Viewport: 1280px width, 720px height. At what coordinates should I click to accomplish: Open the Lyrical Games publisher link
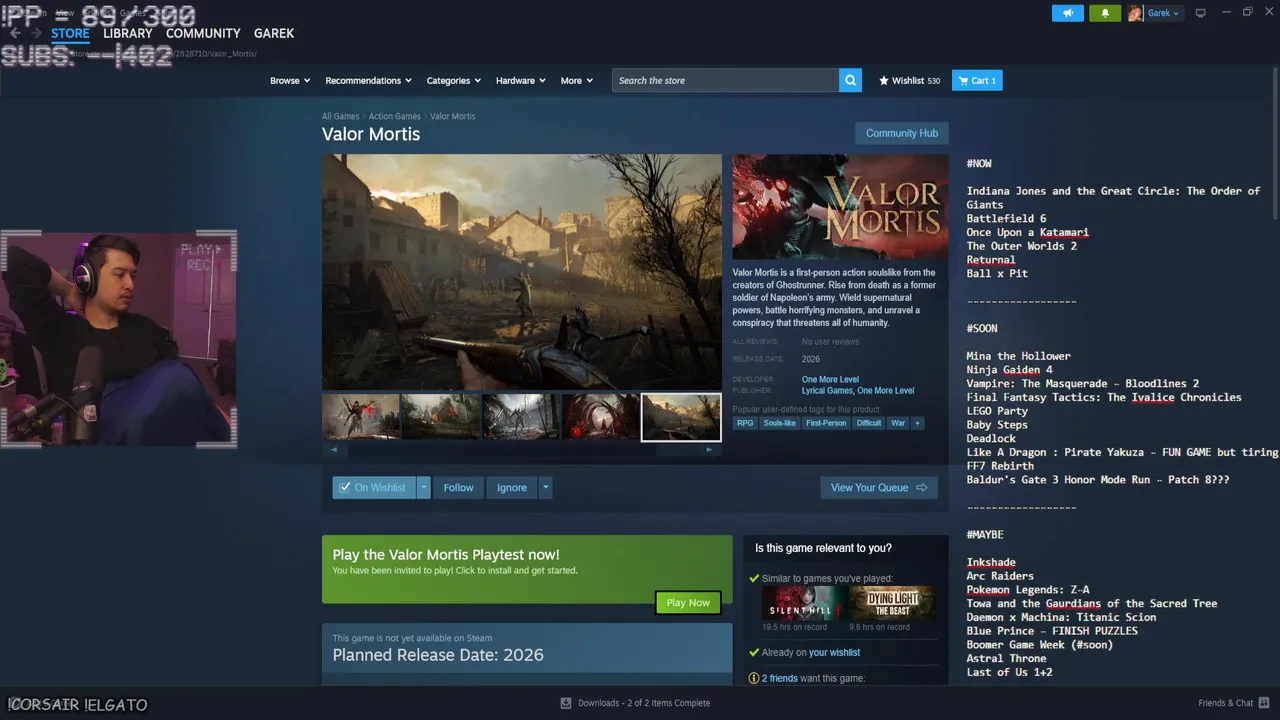[x=826, y=391]
